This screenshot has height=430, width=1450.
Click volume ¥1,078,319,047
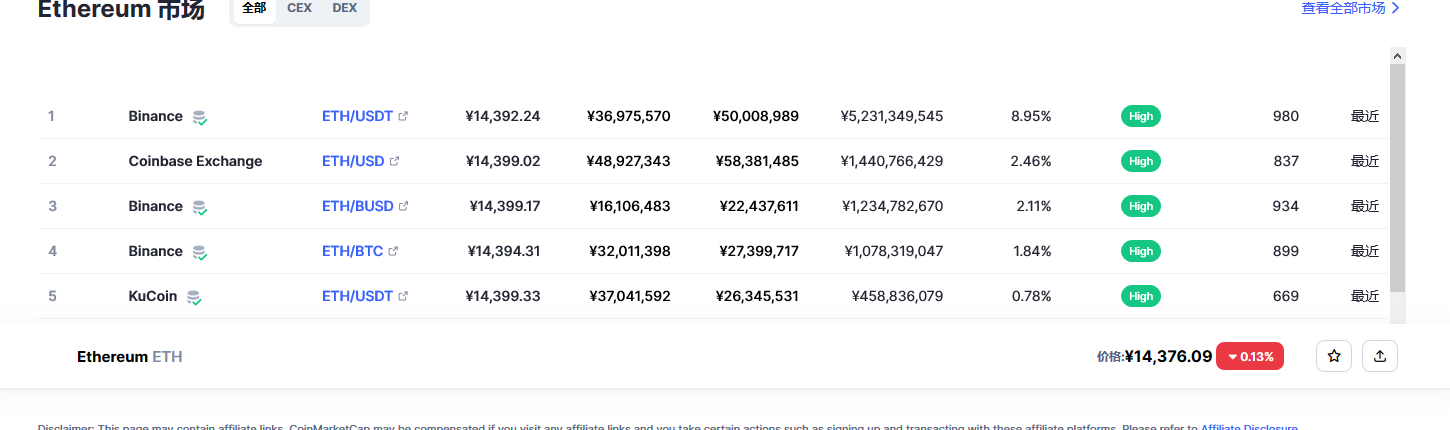[894, 251]
